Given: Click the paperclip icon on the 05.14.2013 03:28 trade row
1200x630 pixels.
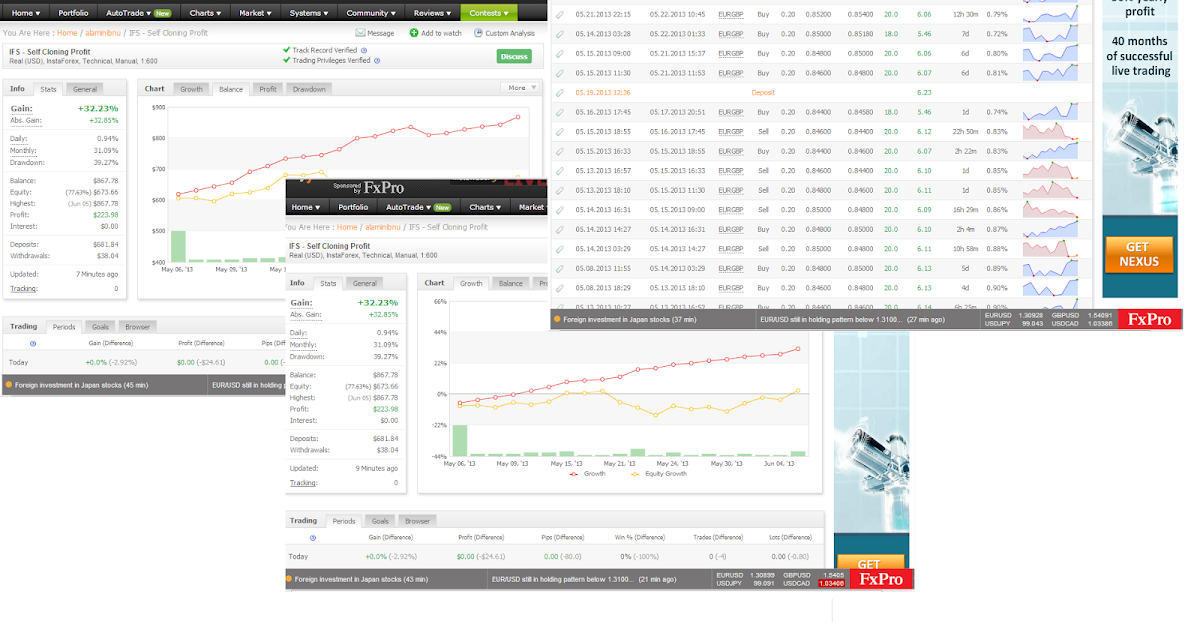Looking at the screenshot, I should (559, 34).
